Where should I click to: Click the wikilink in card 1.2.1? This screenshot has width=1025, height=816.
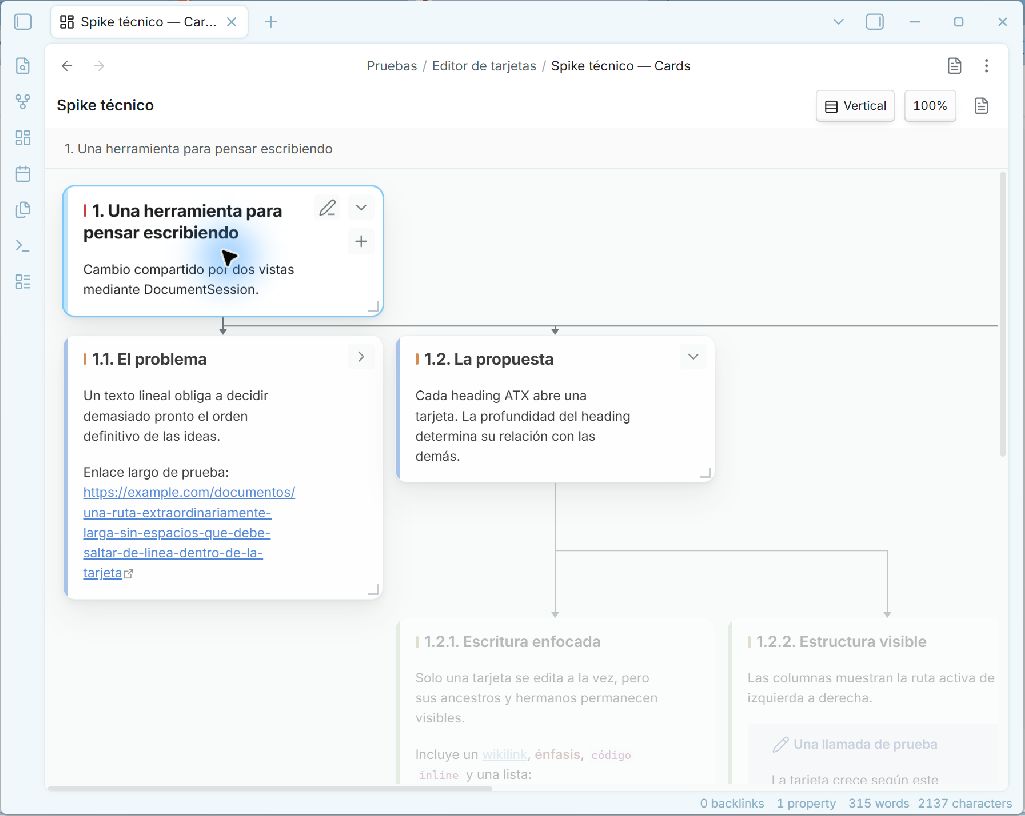pyautogui.click(x=504, y=755)
